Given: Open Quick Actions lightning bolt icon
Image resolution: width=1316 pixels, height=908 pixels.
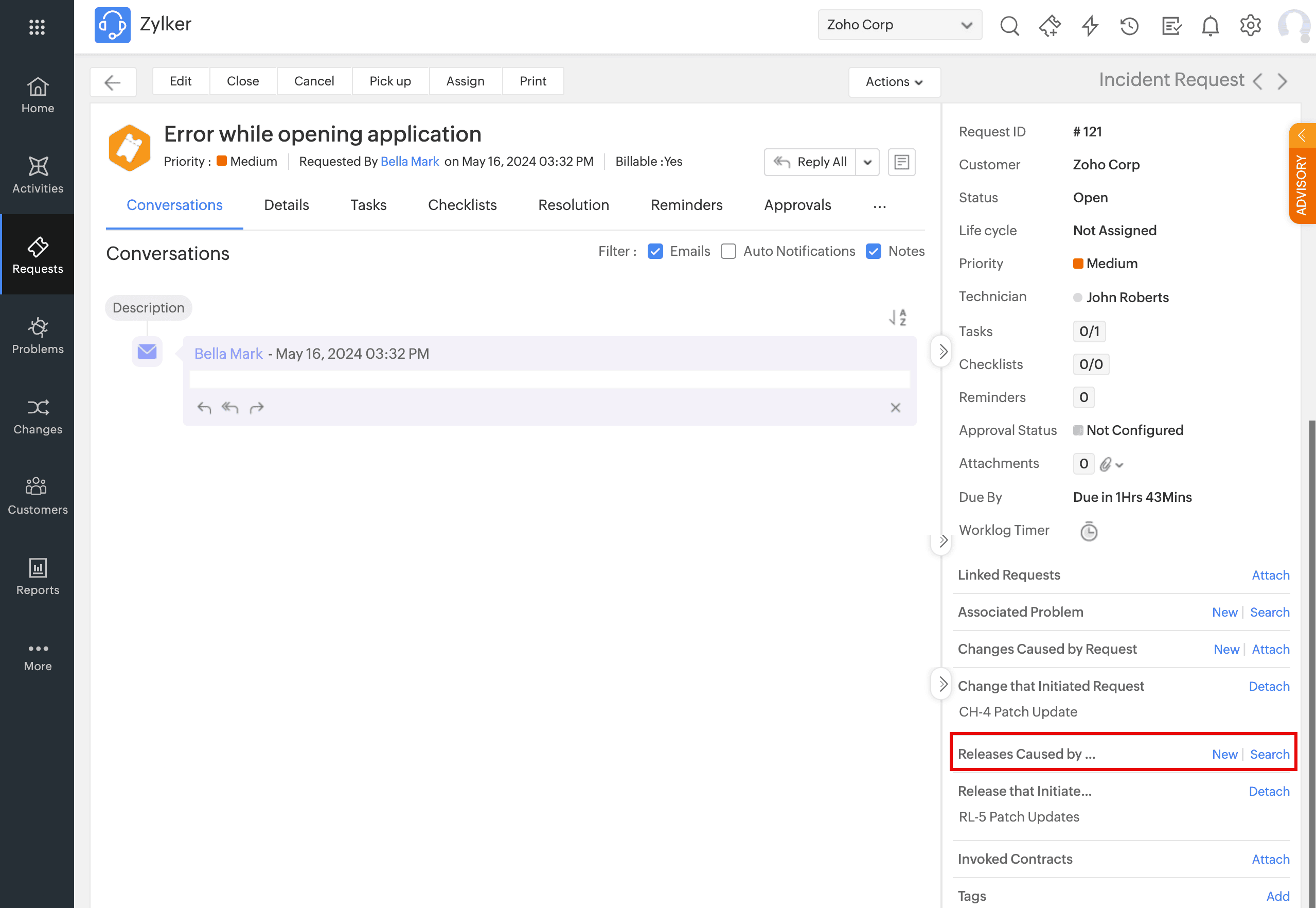Looking at the screenshot, I should pos(1089,26).
